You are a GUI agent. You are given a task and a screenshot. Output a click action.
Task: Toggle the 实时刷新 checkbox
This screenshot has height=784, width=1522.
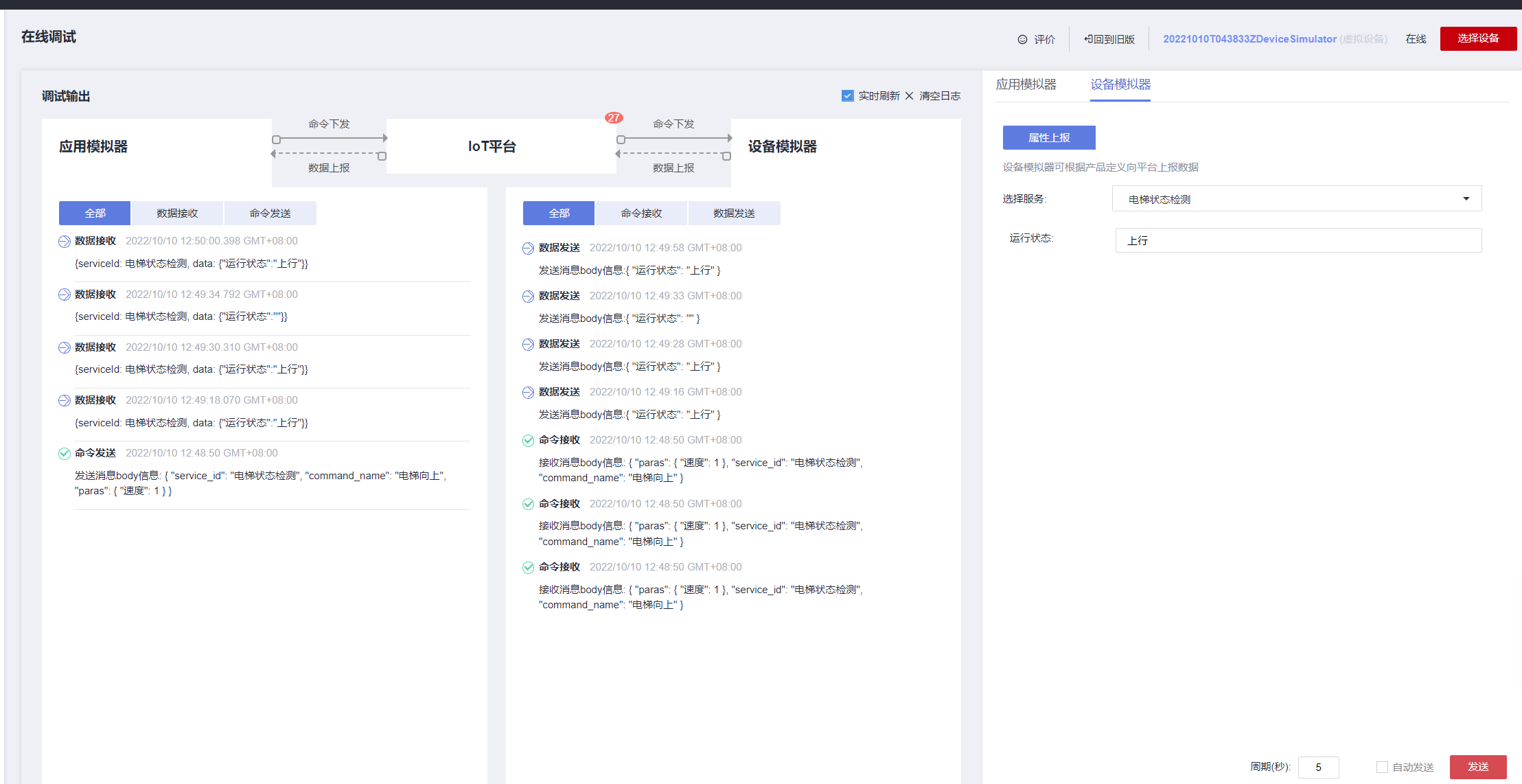tap(847, 95)
